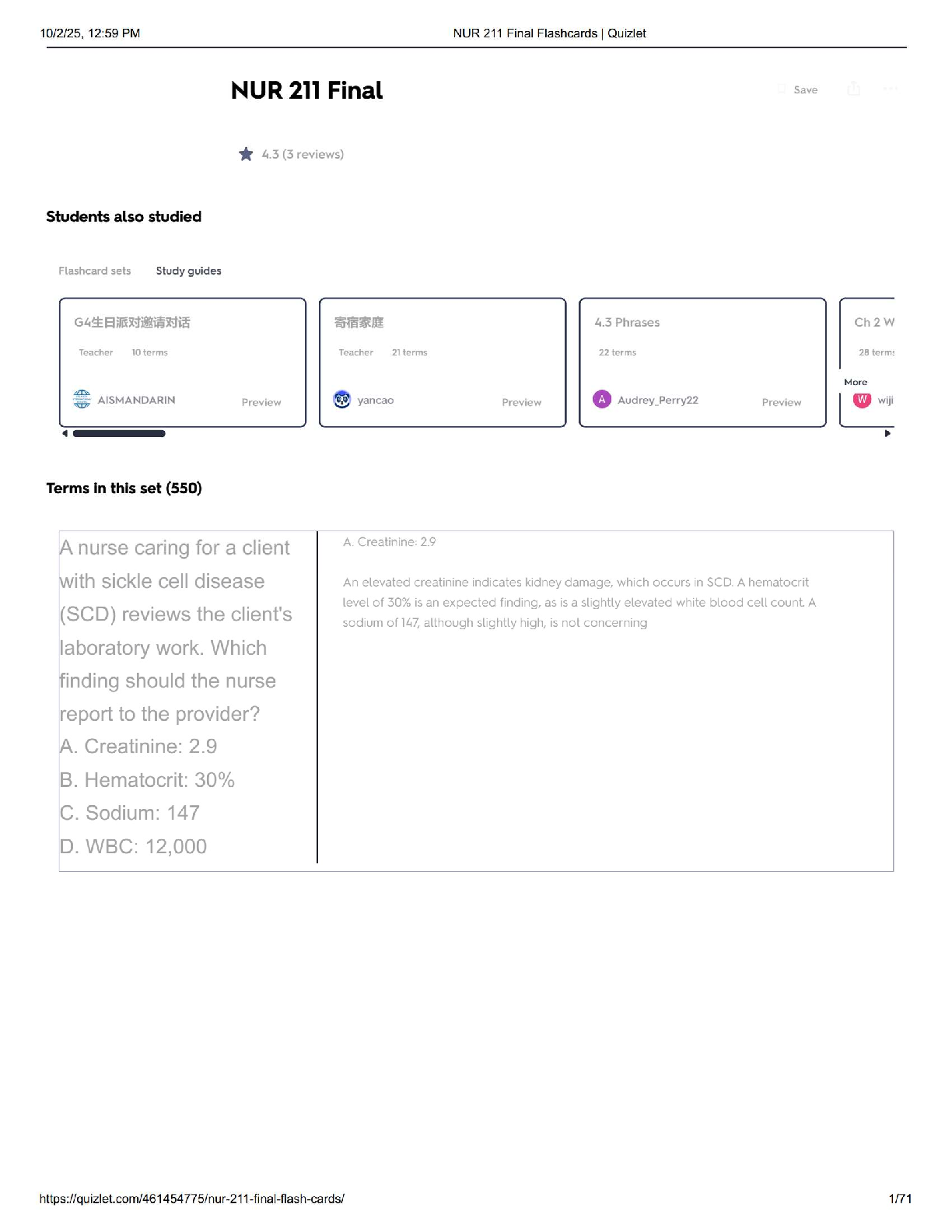Image resolution: width=952 pixels, height=1232 pixels.
Task: Select the Study guides tab
Action: [x=188, y=271]
